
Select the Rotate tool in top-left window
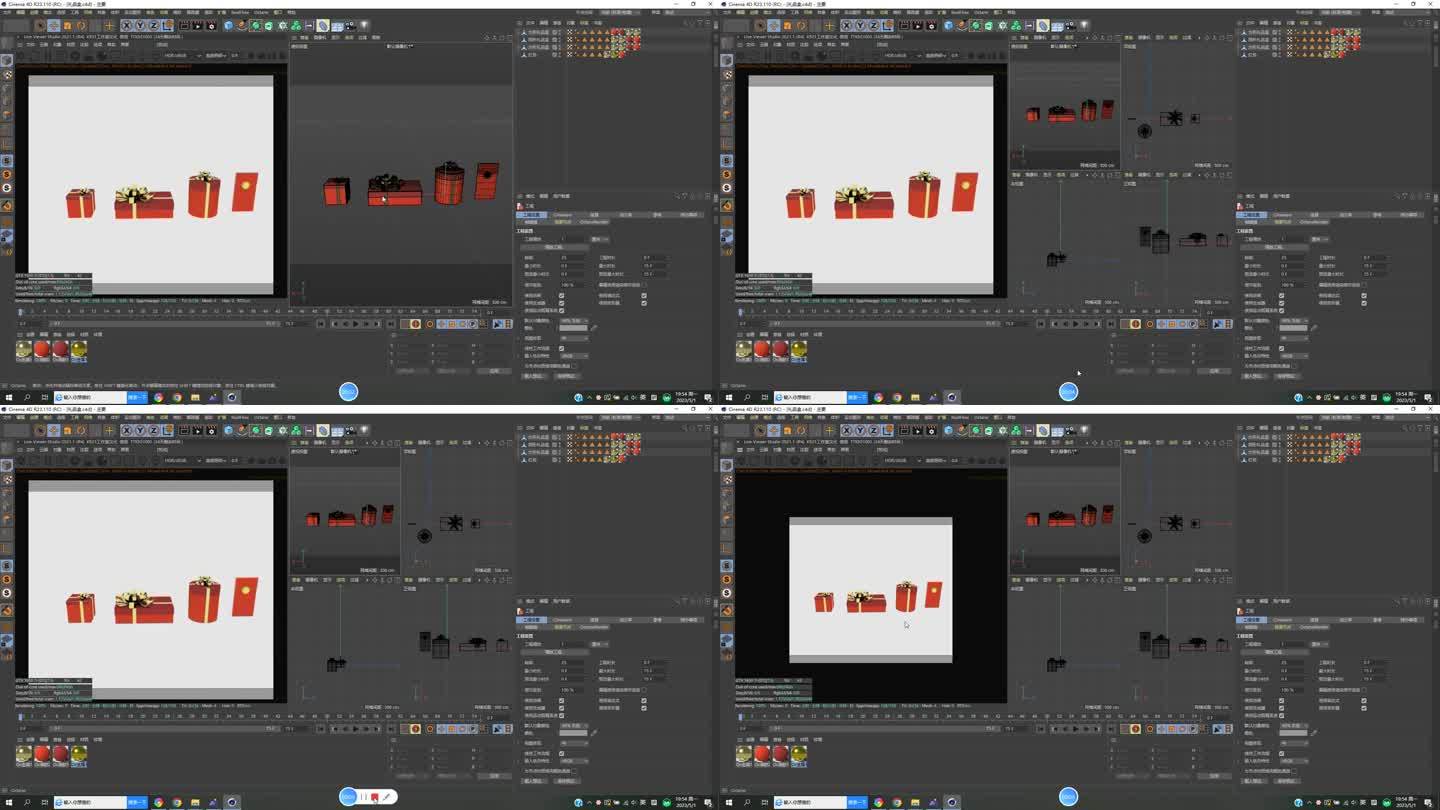point(82,26)
